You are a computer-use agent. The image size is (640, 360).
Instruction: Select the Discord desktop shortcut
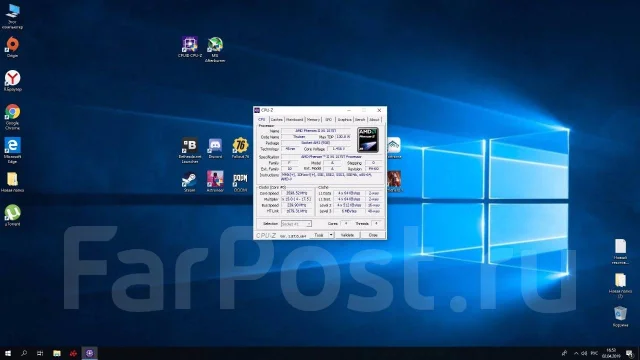[x=215, y=148]
